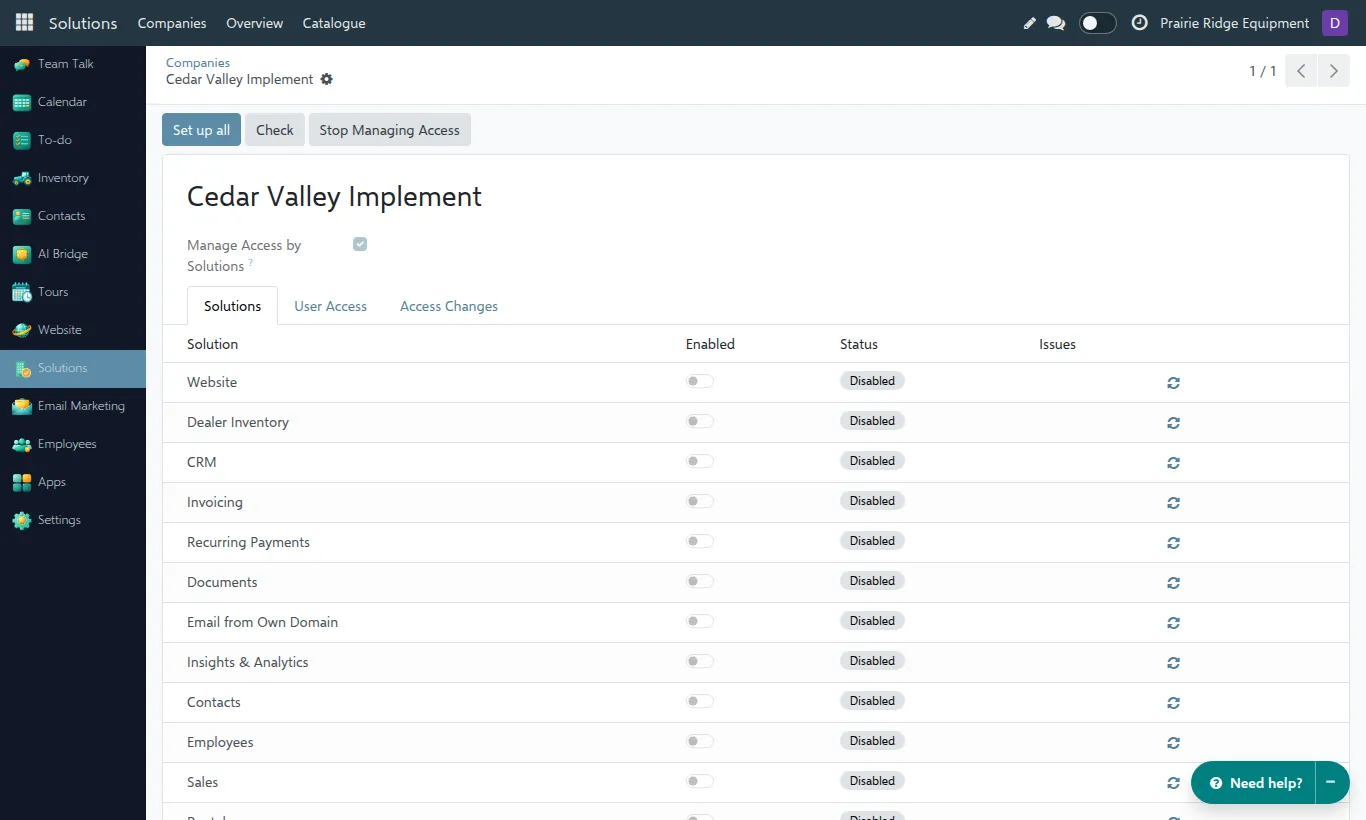
Task: Open the Inventory app in sidebar
Action: (73, 178)
